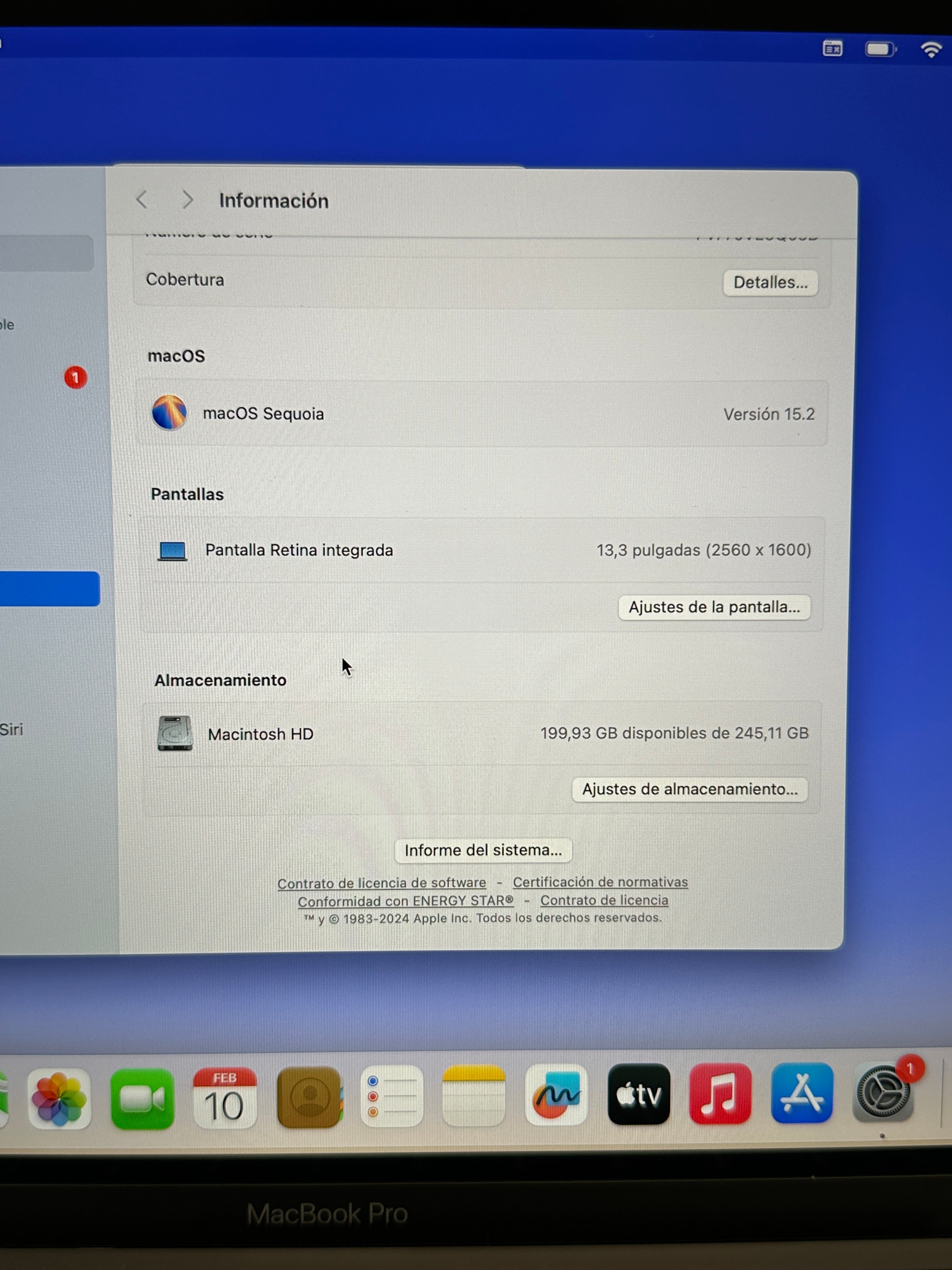Open Apple TV from the Dock
This screenshot has height=1270, width=952.
(639, 1093)
